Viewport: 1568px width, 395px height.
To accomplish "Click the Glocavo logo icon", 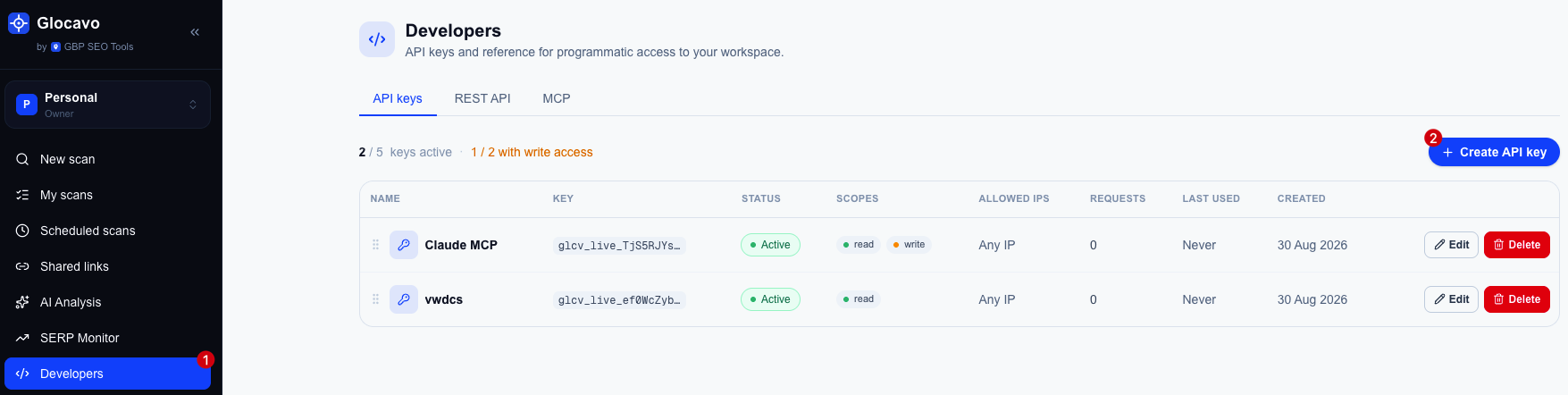I will pos(19,23).
